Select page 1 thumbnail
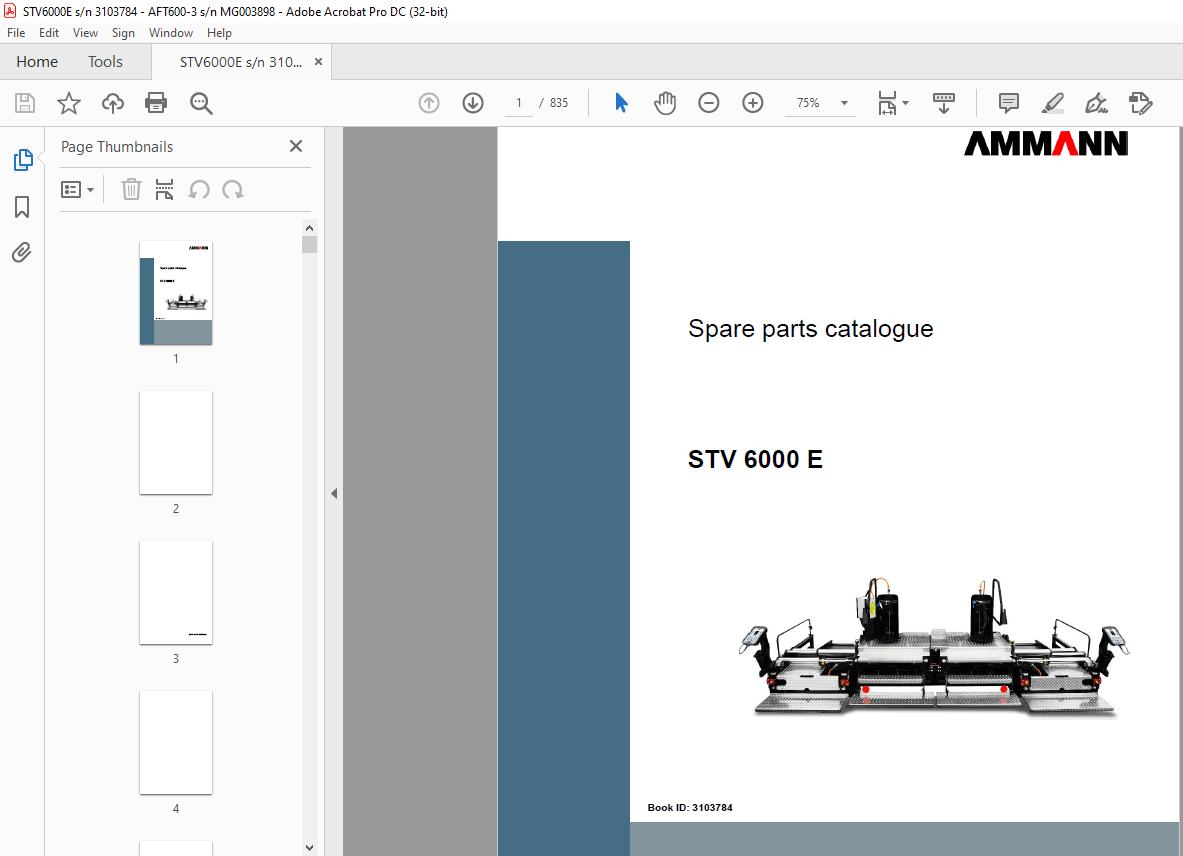1183x856 pixels. (x=176, y=293)
